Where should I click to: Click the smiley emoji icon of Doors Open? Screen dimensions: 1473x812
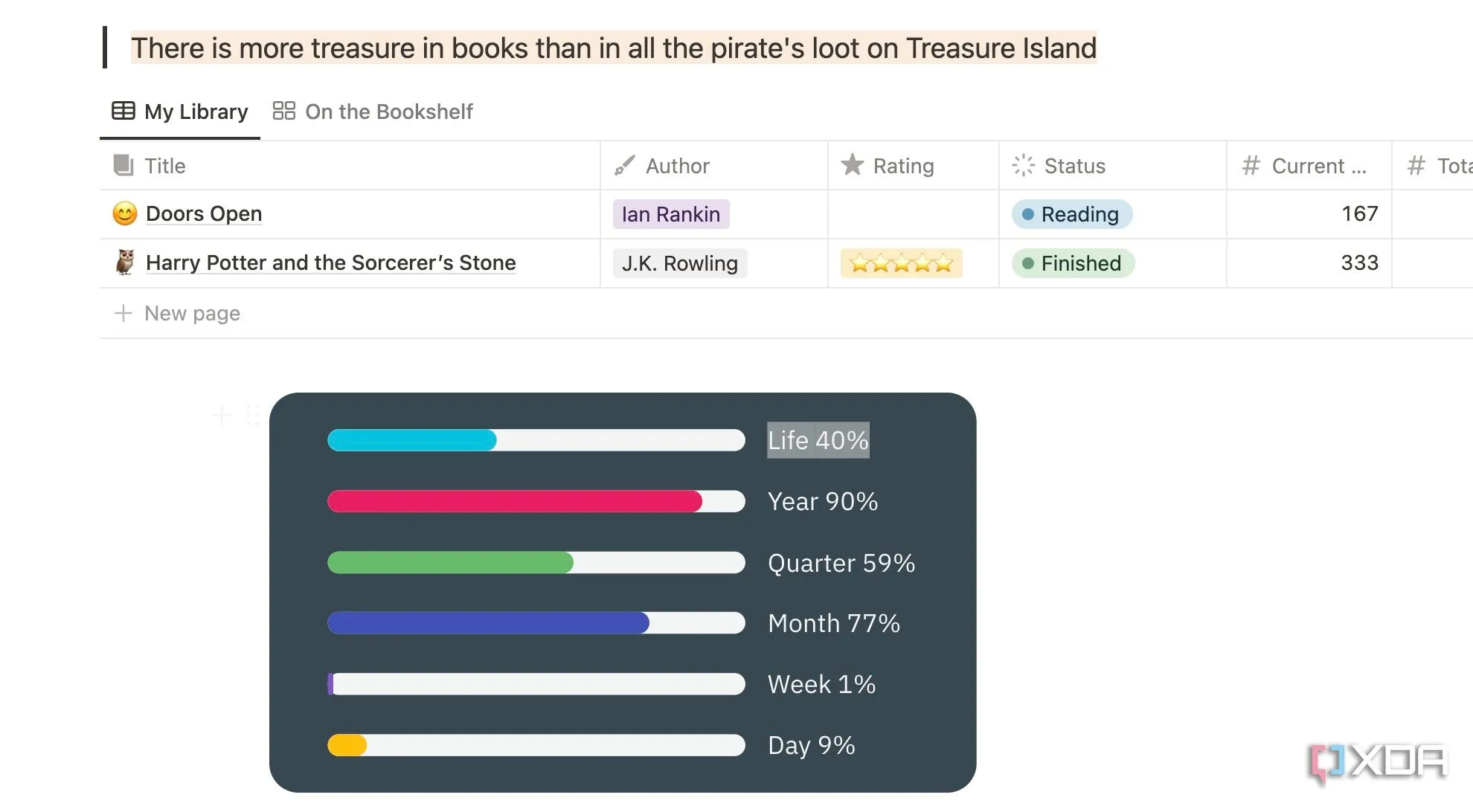125,214
